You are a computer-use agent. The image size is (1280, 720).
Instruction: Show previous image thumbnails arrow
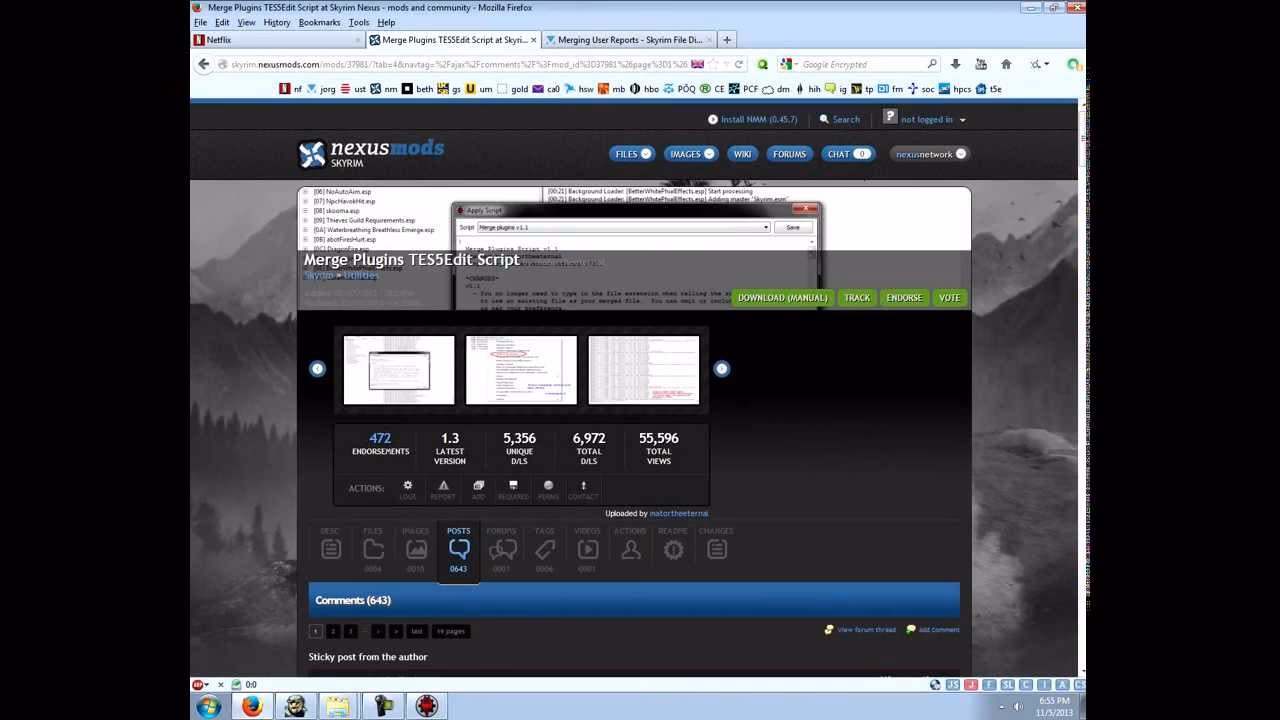point(317,369)
